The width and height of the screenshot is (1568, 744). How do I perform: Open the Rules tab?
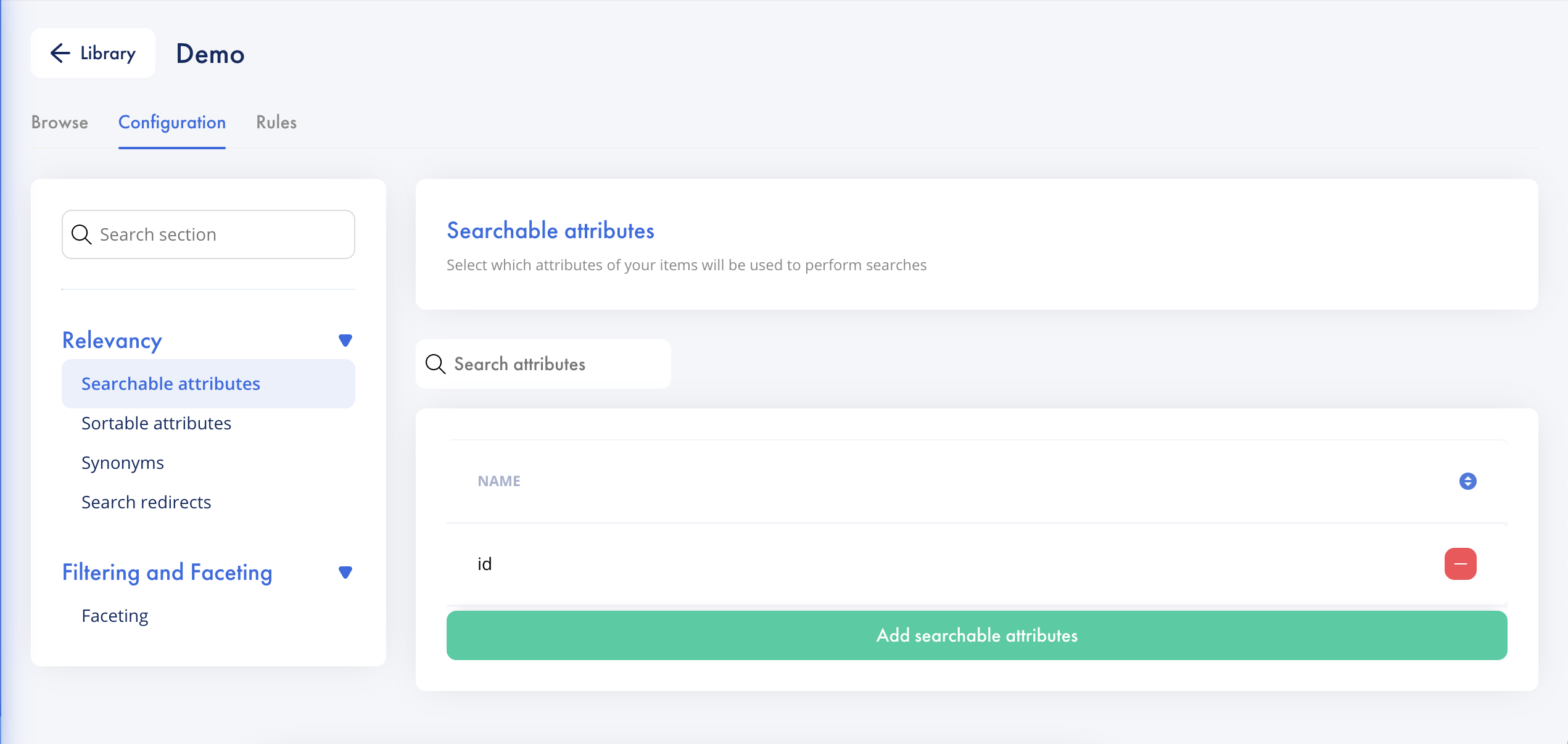(276, 122)
